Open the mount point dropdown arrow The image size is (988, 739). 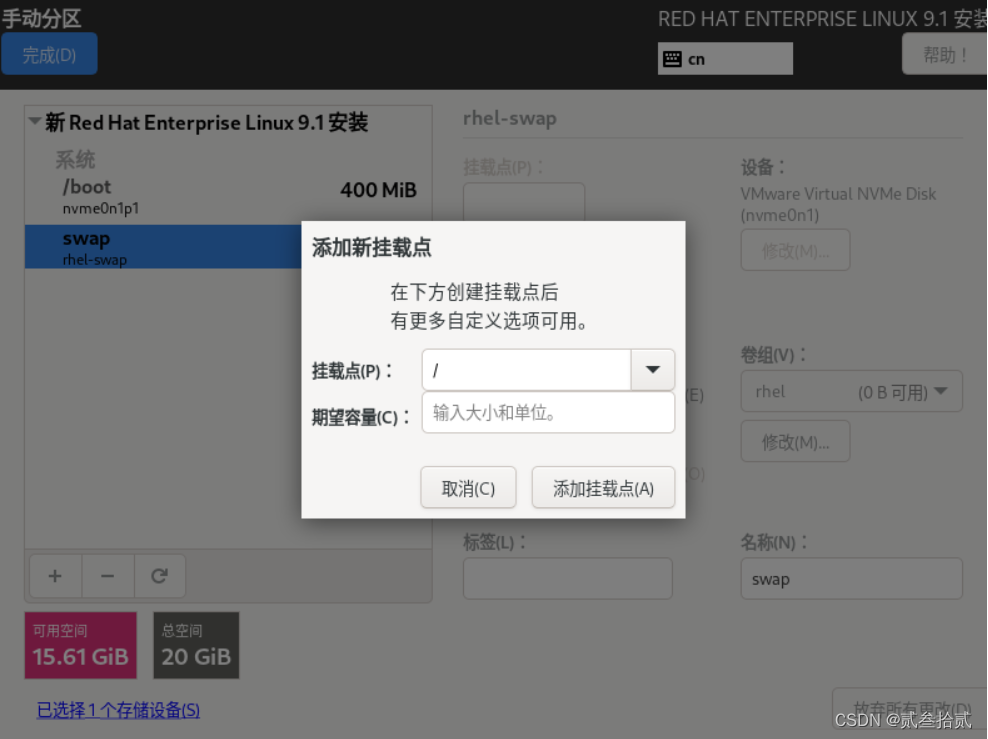pyautogui.click(x=653, y=370)
